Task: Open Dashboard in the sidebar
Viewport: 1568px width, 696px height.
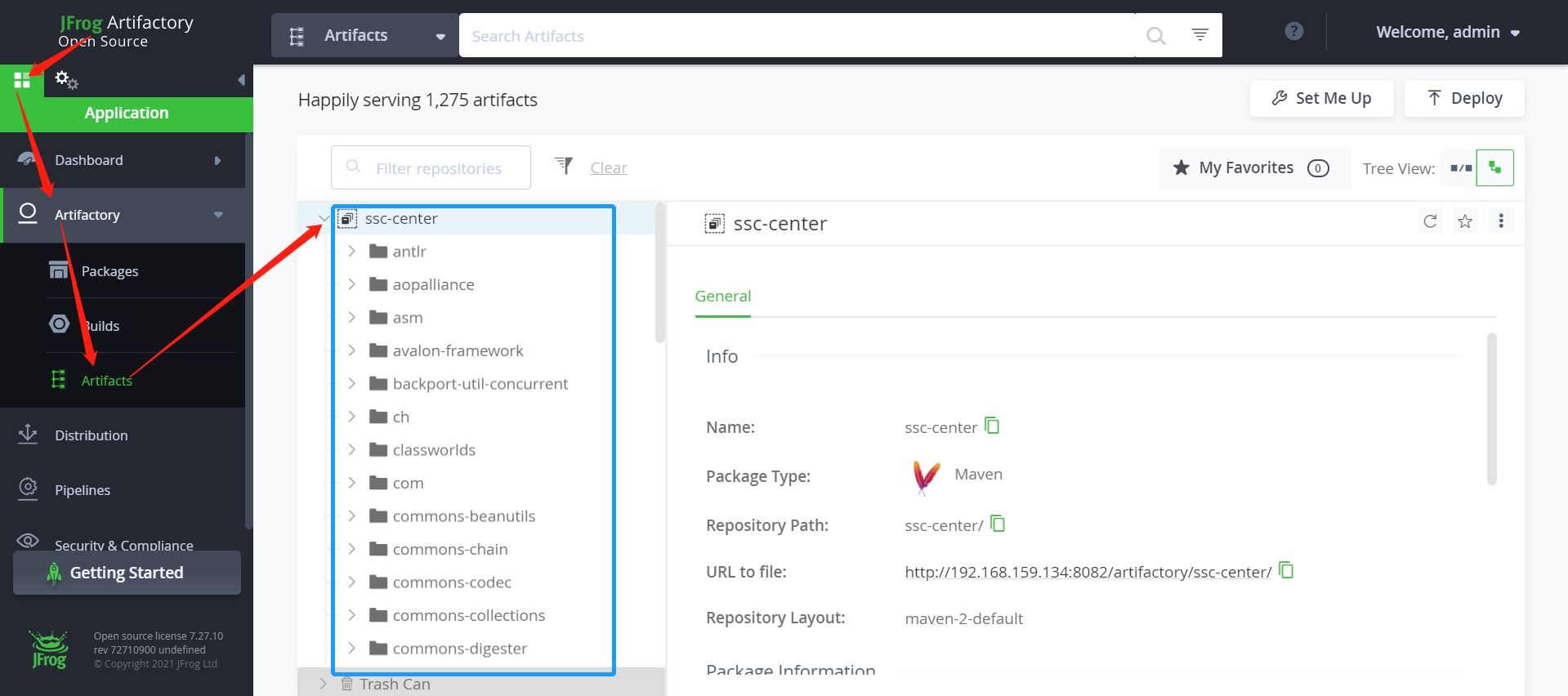Action: click(x=123, y=160)
